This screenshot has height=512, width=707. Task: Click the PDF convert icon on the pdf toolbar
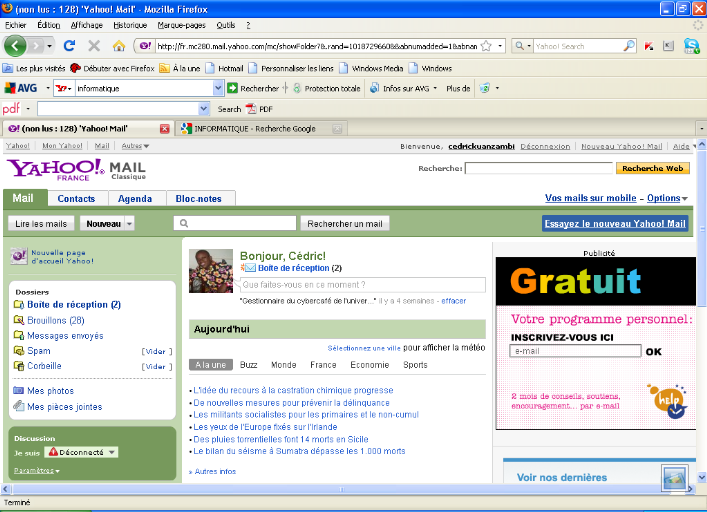[x=251, y=109]
